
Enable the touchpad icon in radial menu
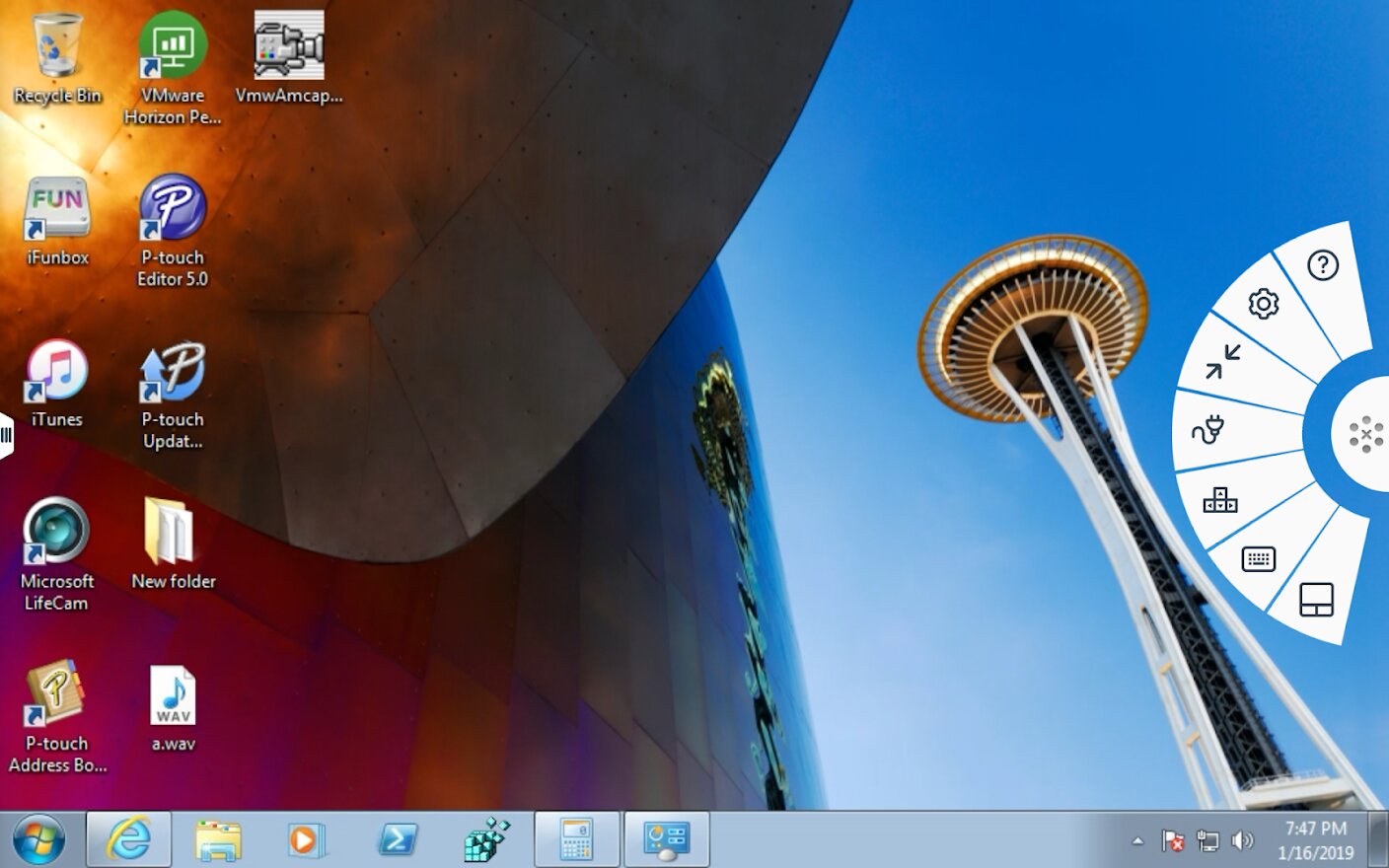1316,599
